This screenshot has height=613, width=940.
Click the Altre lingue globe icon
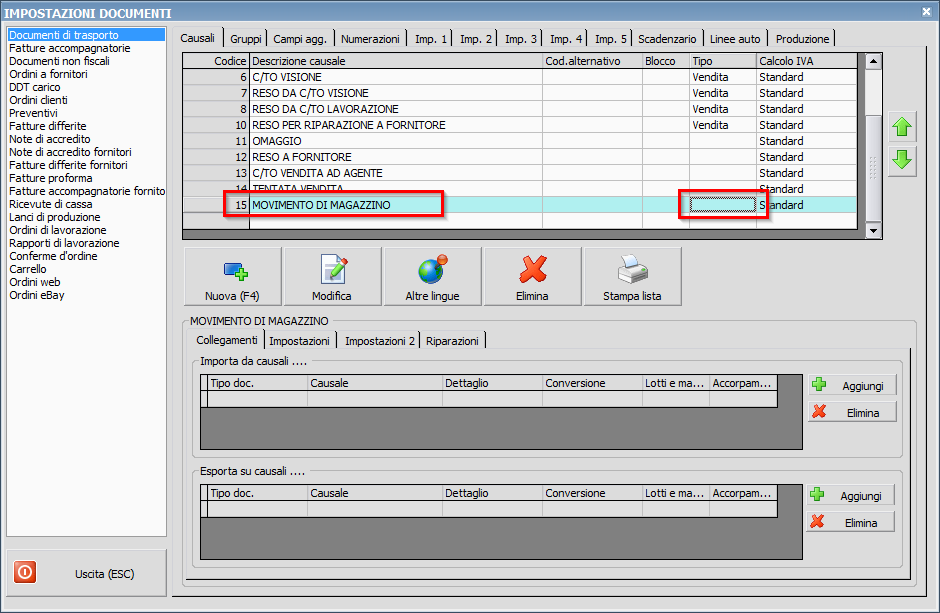point(433,269)
